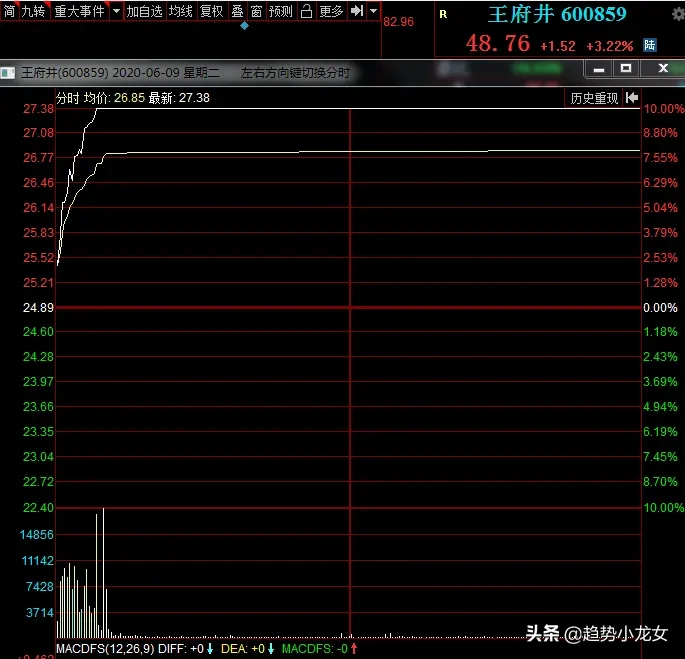Click the 26.77 price axis label

click(38, 158)
